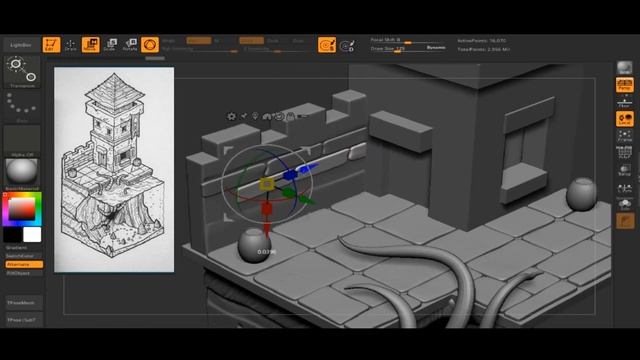Screen dimensions: 640x360
Task: Toggle Edit mode button
Action: pyautogui.click(x=51, y=44)
